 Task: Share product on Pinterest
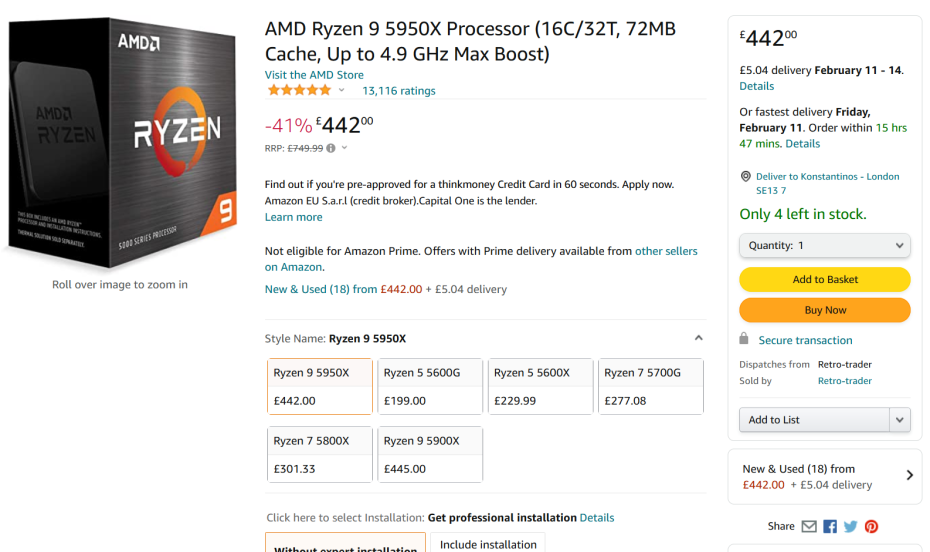click(x=872, y=526)
